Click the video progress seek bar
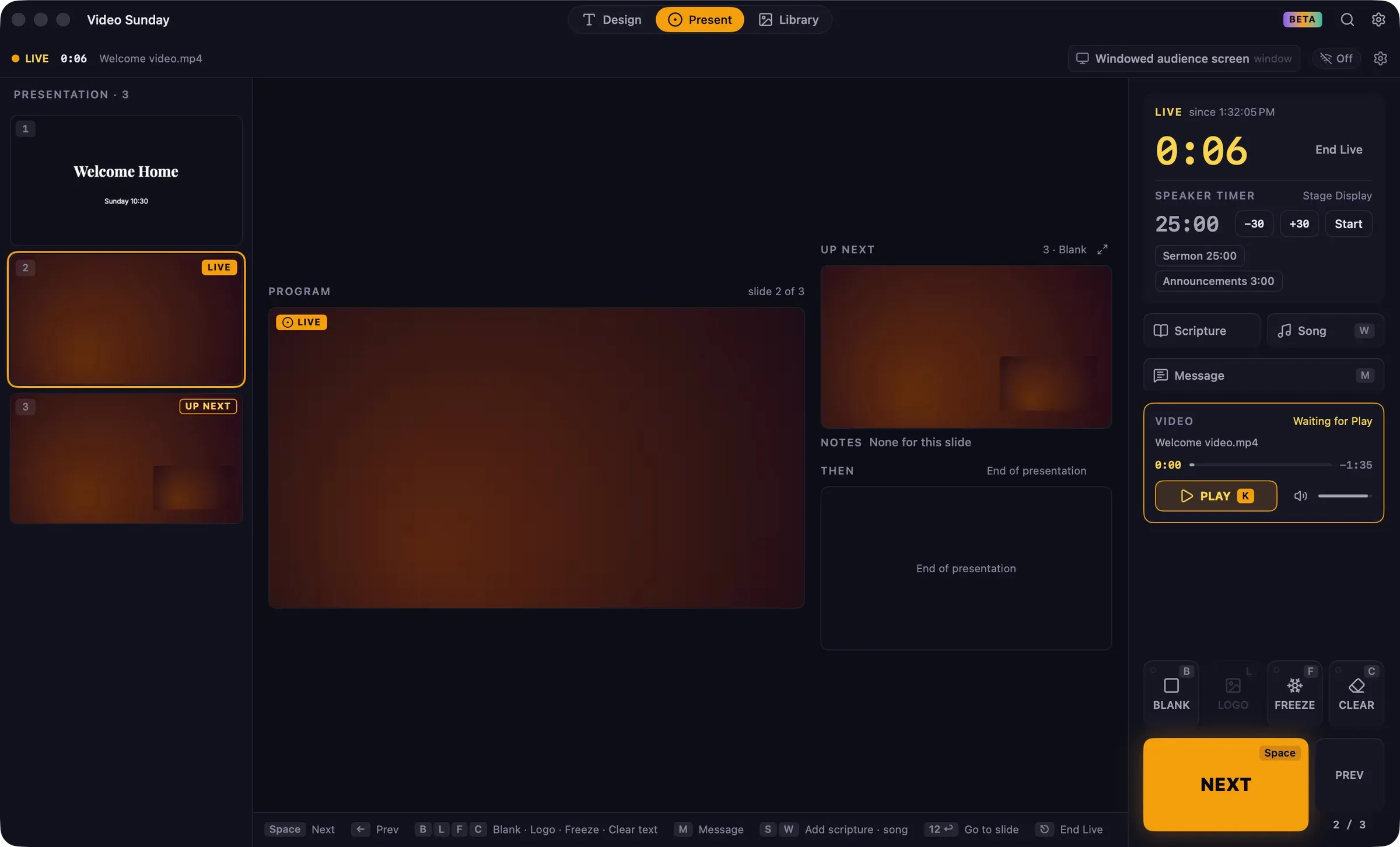Image resolution: width=1400 pixels, height=847 pixels. [1261, 465]
